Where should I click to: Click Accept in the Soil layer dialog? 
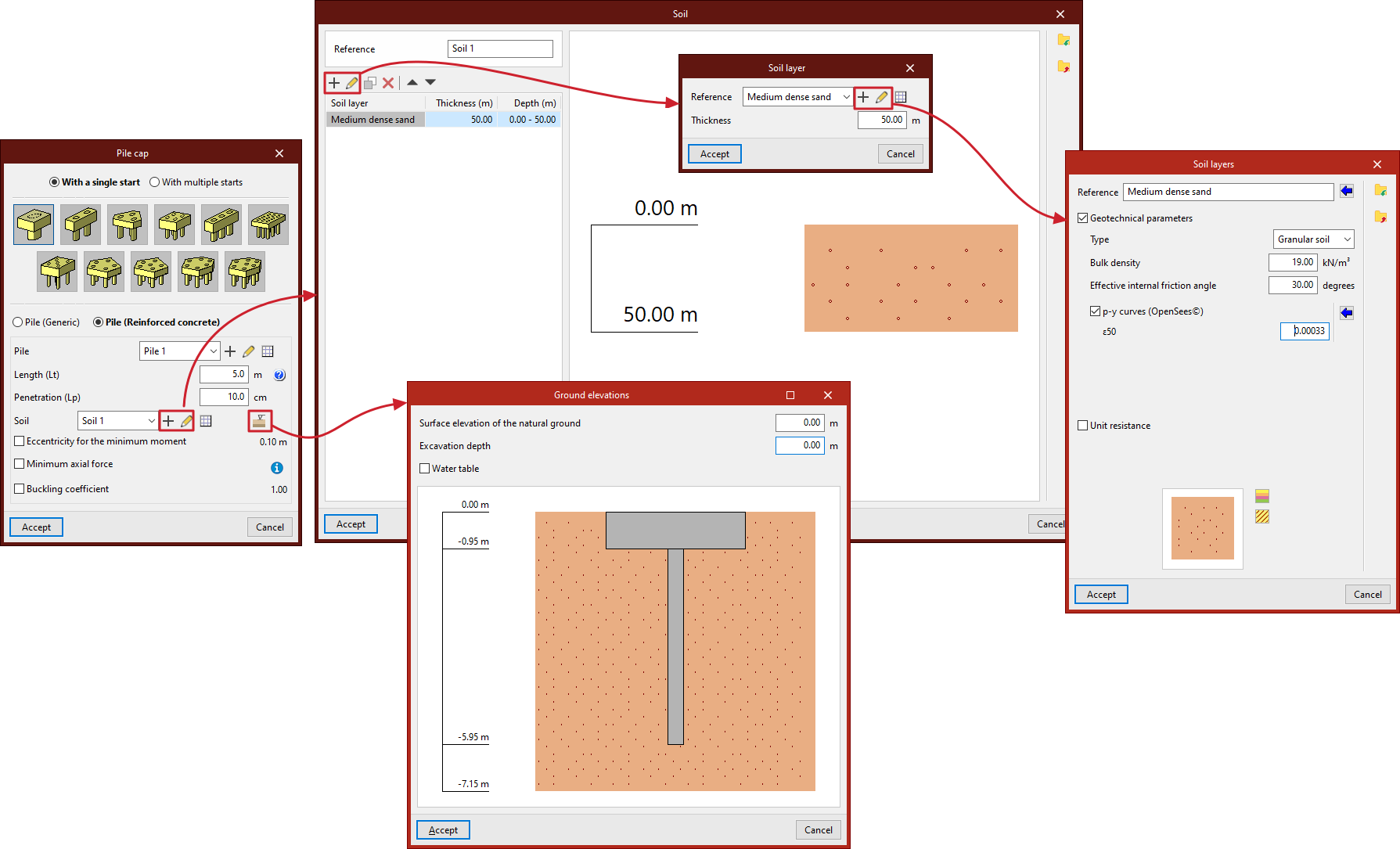pyautogui.click(x=714, y=154)
